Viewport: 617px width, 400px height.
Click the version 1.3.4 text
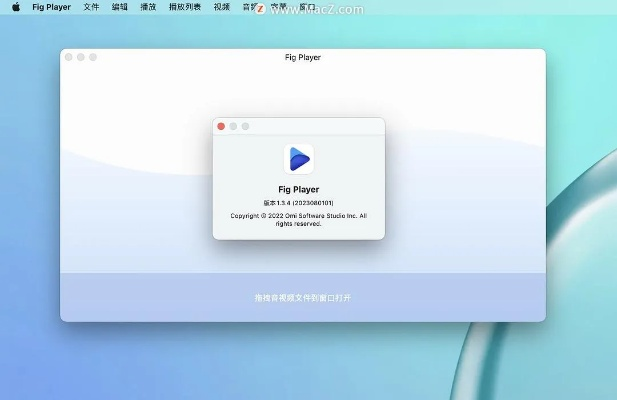(298, 203)
